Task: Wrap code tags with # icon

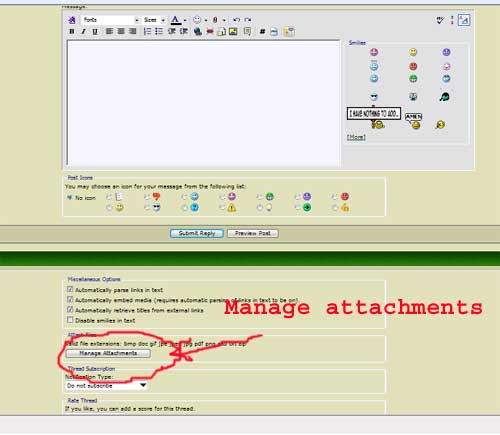Action: coord(262,32)
